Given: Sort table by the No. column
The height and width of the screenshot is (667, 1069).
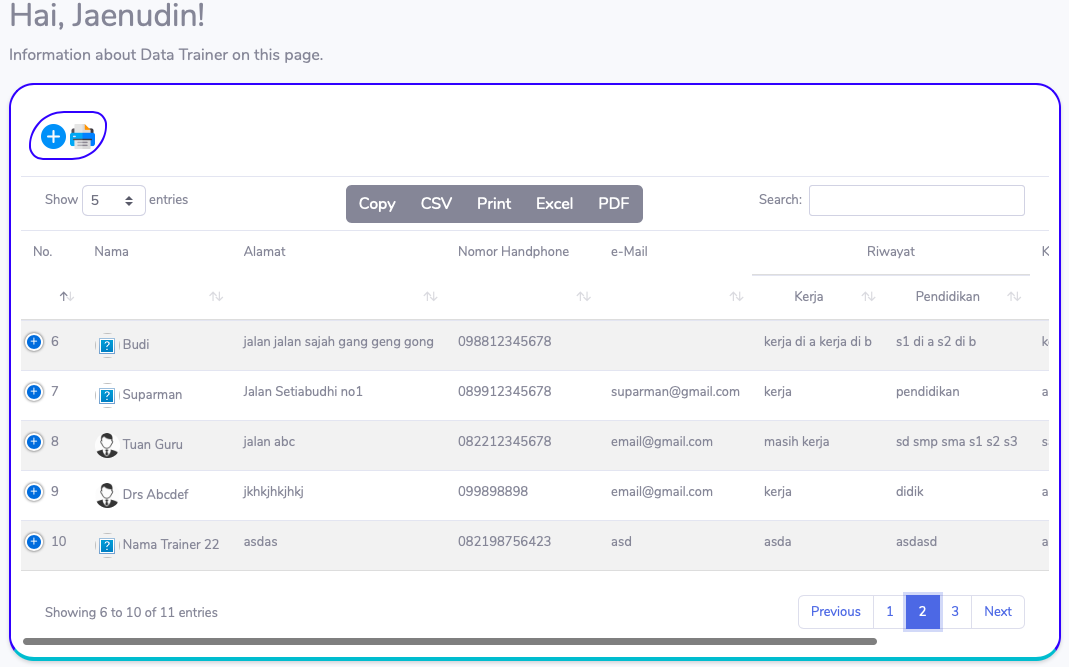Looking at the screenshot, I should [66, 296].
